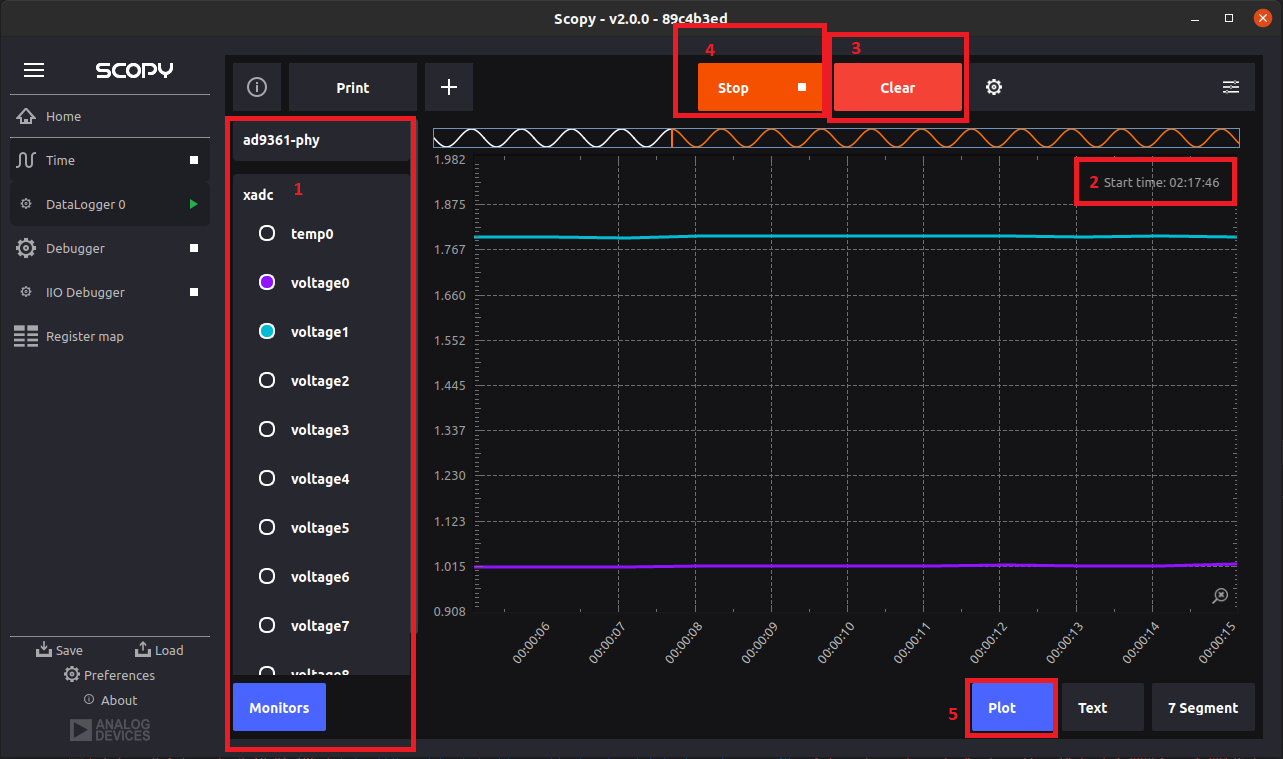Image resolution: width=1283 pixels, height=759 pixels.
Task: Enable the voltage4 channel
Action: (x=267, y=478)
